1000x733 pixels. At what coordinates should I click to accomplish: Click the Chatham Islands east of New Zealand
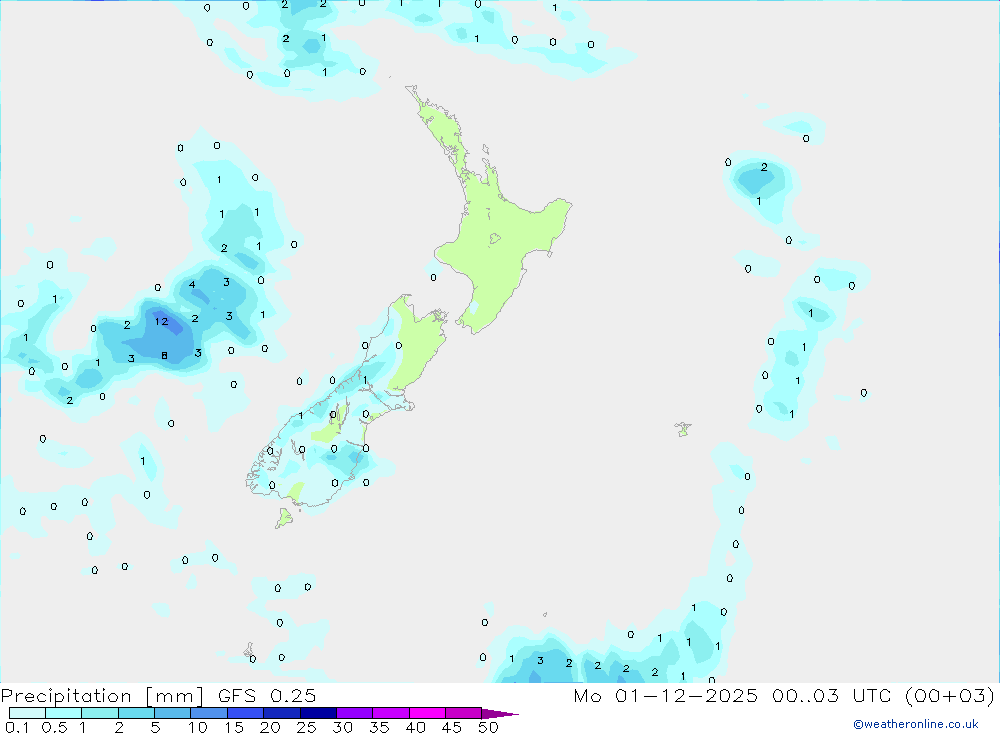[x=684, y=429]
